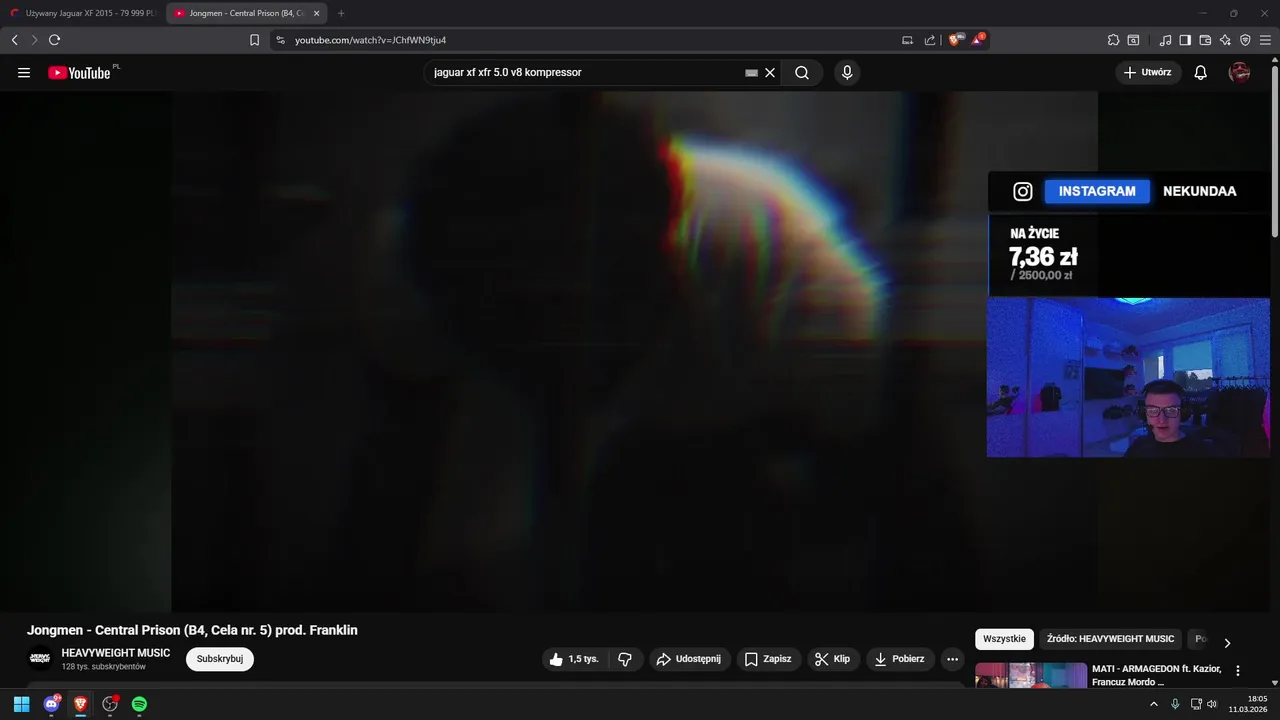Open Brave VPN shield icon

coord(1245,40)
